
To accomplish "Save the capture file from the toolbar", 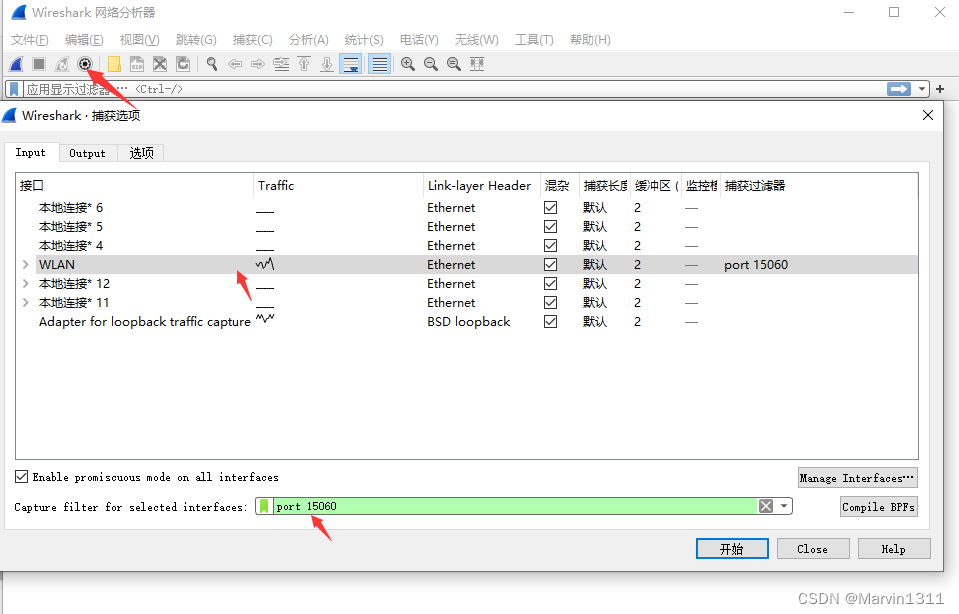I will pyautogui.click(x=137, y=64).
